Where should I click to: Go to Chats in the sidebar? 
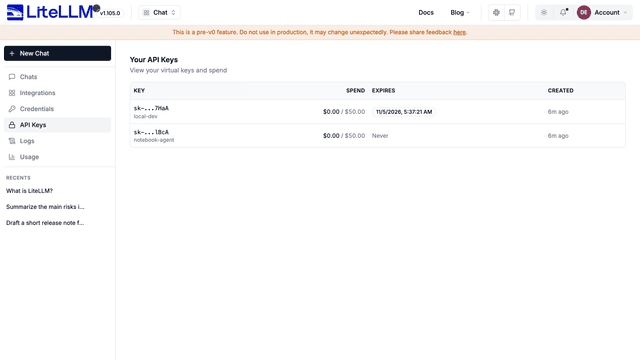coord(58,77)
